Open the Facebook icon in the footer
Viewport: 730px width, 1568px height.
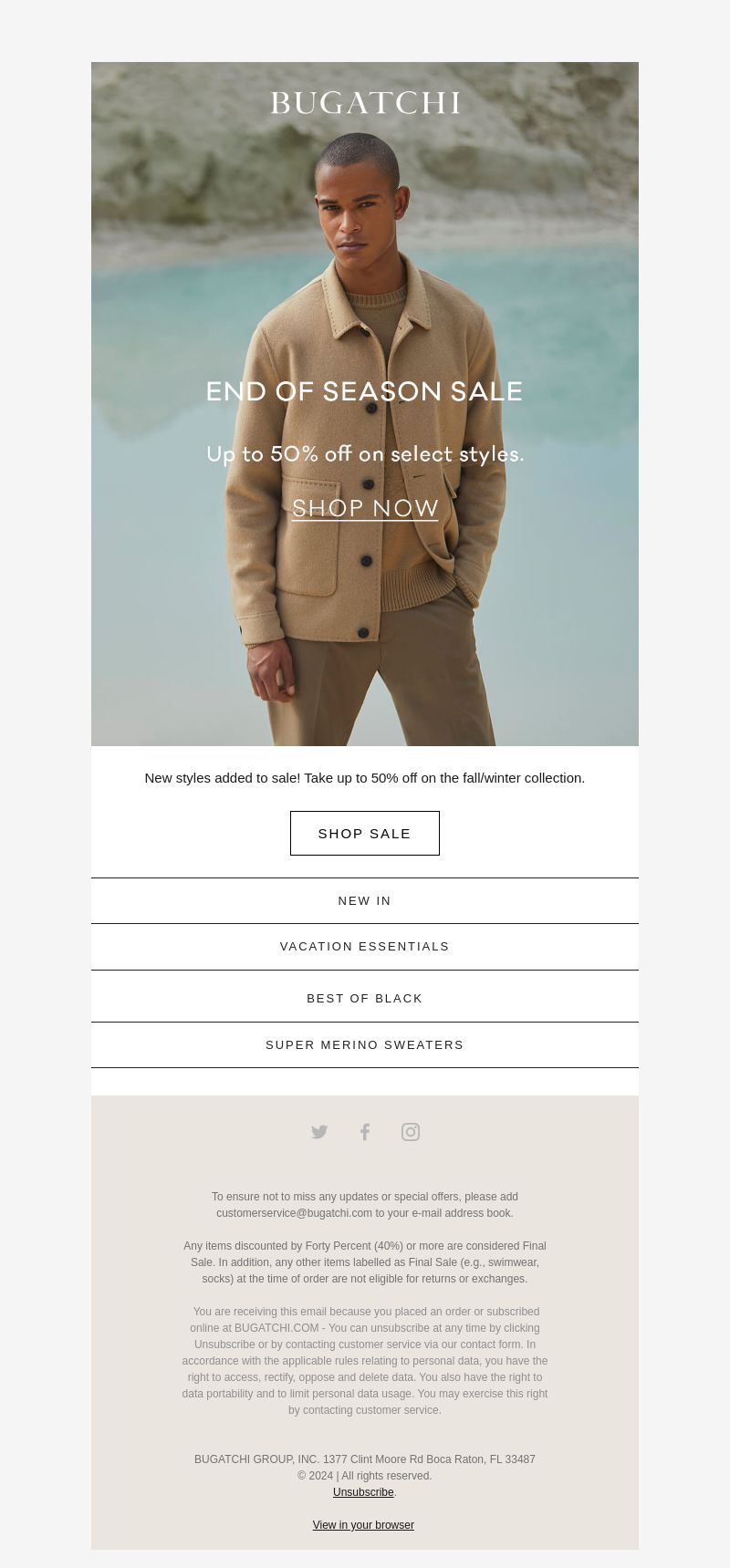[365, 1132]
